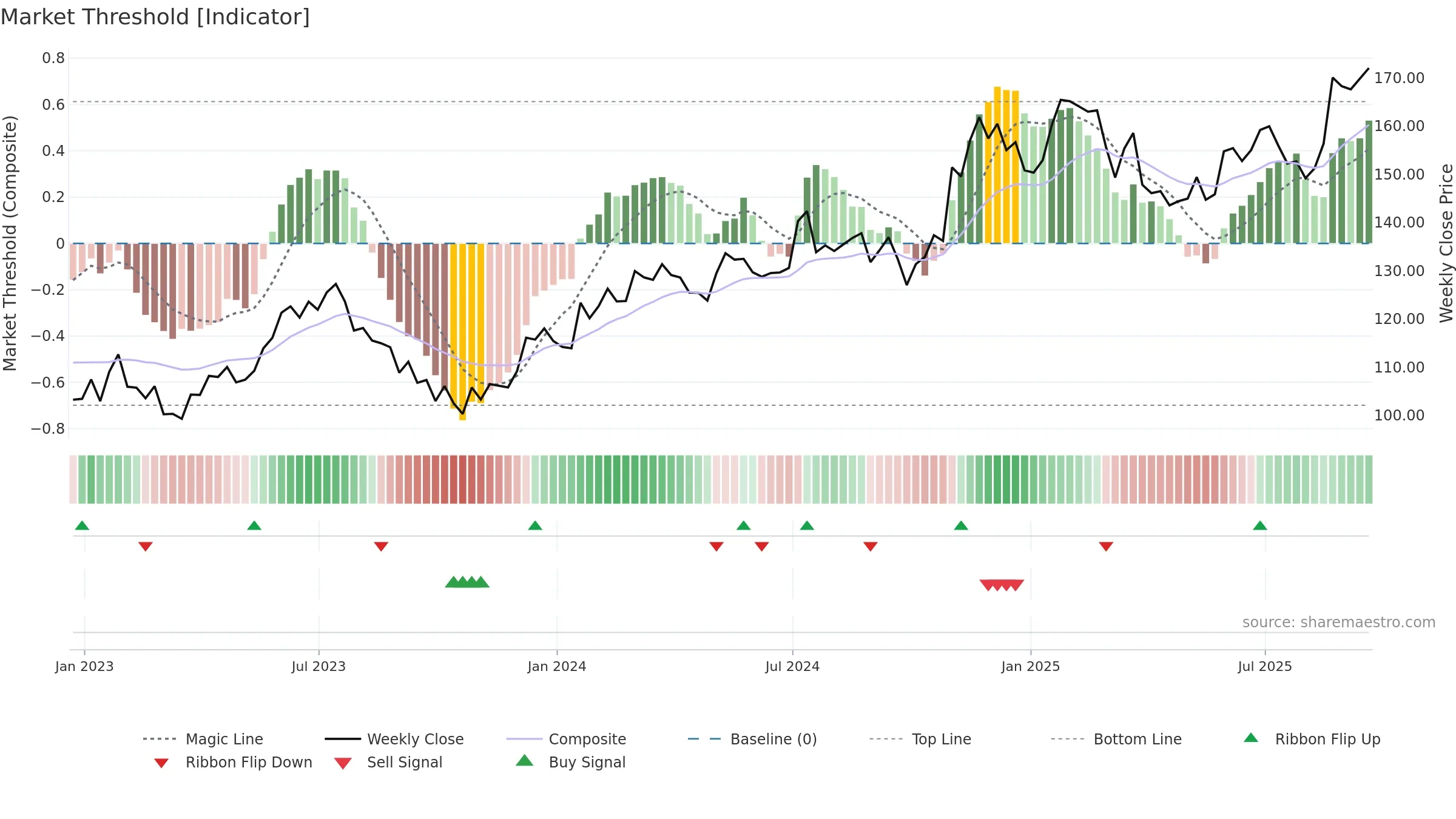Toggle the Buy Signal legend entry
This screenshot has height=819, width=1456.
[x=570, y=762]
